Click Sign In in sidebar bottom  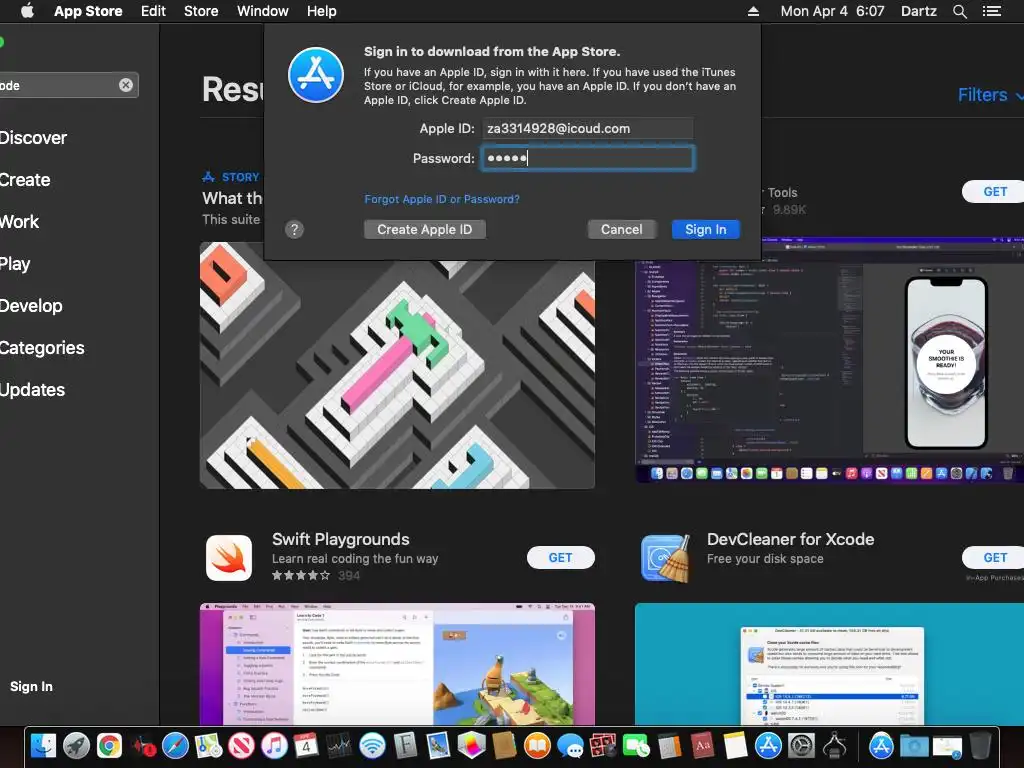[x=31, y=686]
